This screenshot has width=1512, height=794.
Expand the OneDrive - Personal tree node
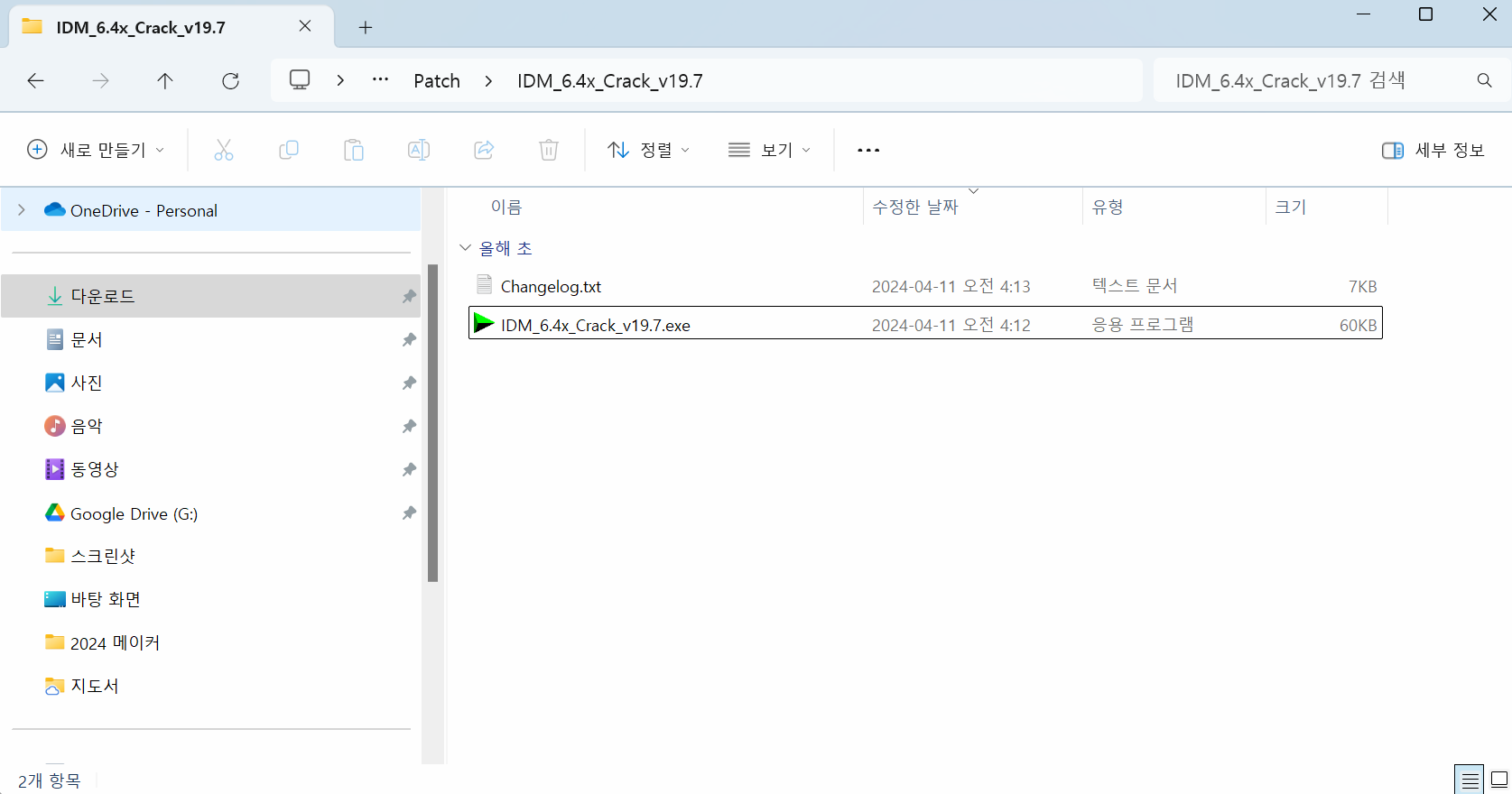22,210
